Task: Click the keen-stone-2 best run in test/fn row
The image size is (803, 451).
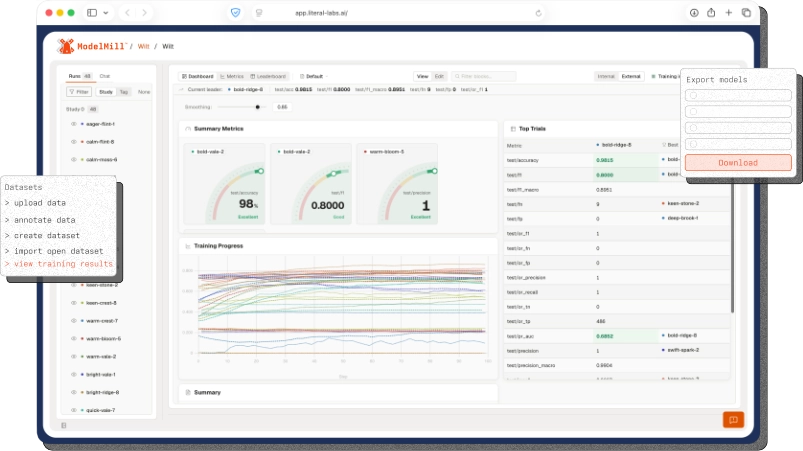Action: [681, 204]
